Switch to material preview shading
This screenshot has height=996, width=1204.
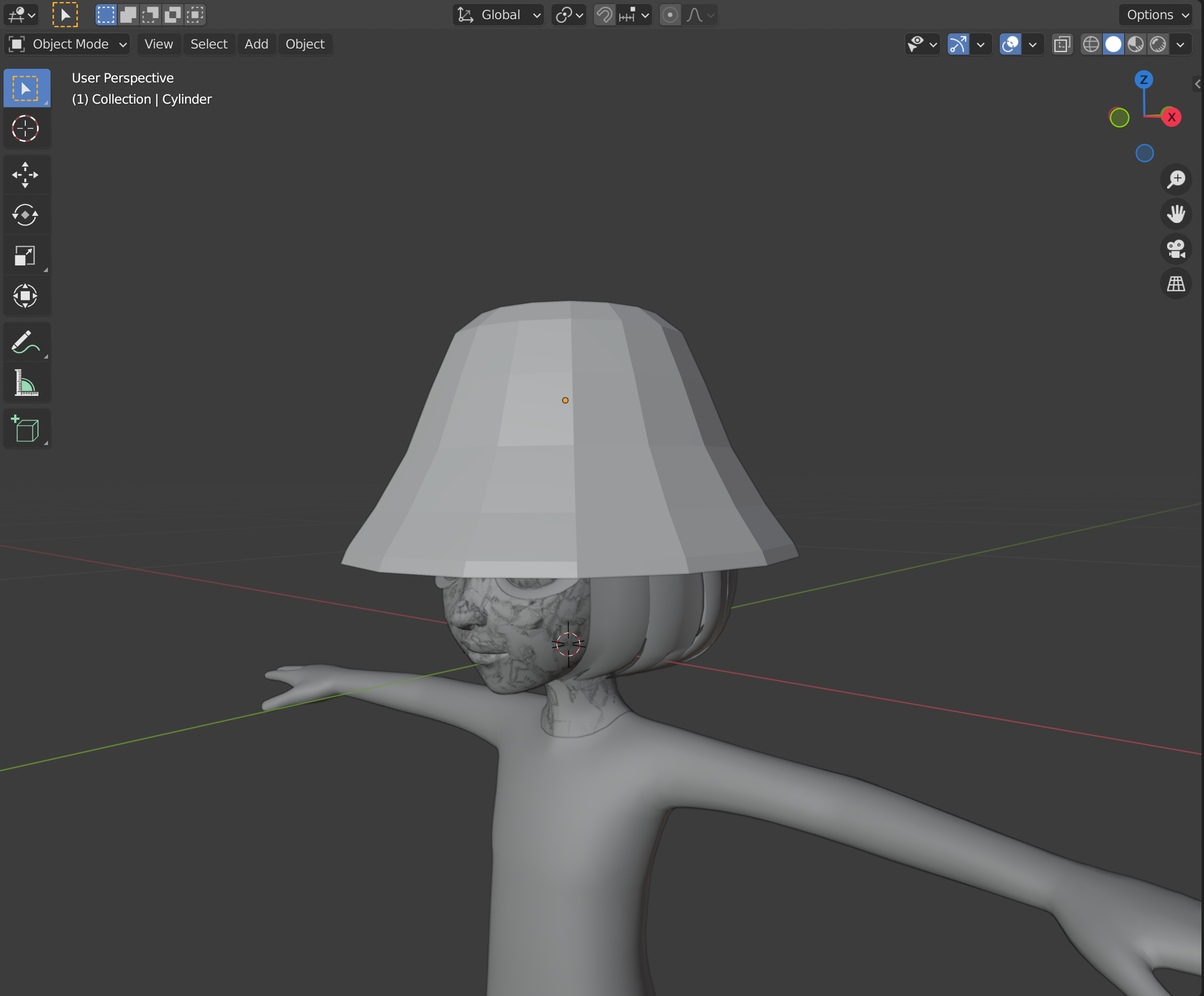click(x=1136, y=44)
